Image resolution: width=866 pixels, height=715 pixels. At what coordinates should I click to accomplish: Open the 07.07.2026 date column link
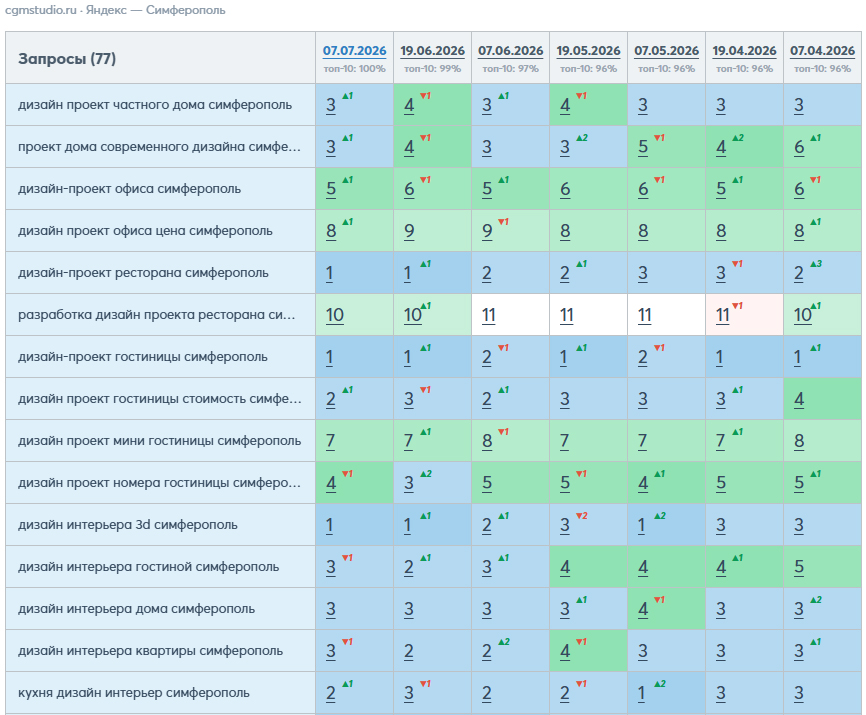(x=354, y=51)
